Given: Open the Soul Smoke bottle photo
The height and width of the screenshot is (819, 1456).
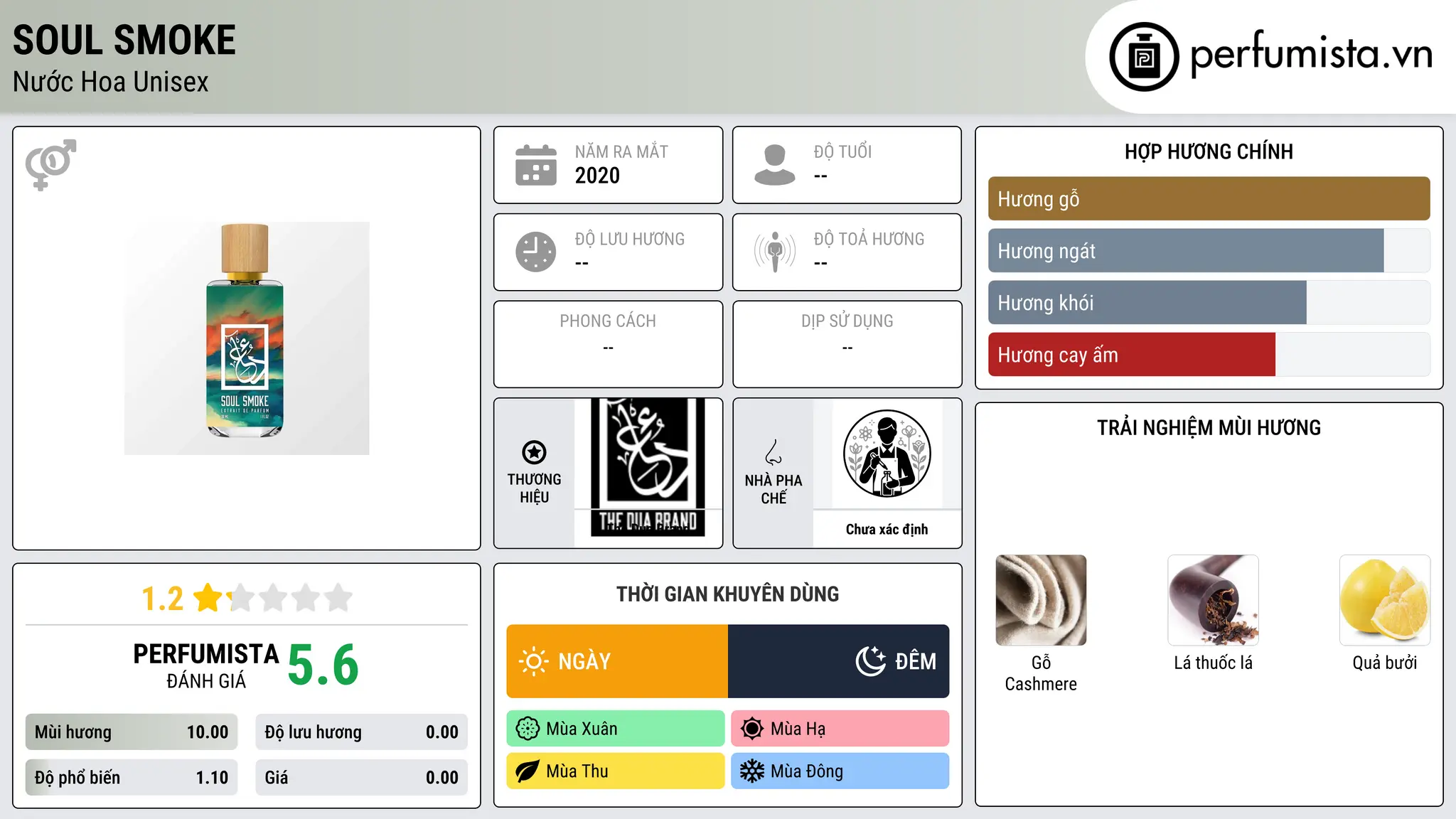Looking at the screenshot, I should click(247, 338).
